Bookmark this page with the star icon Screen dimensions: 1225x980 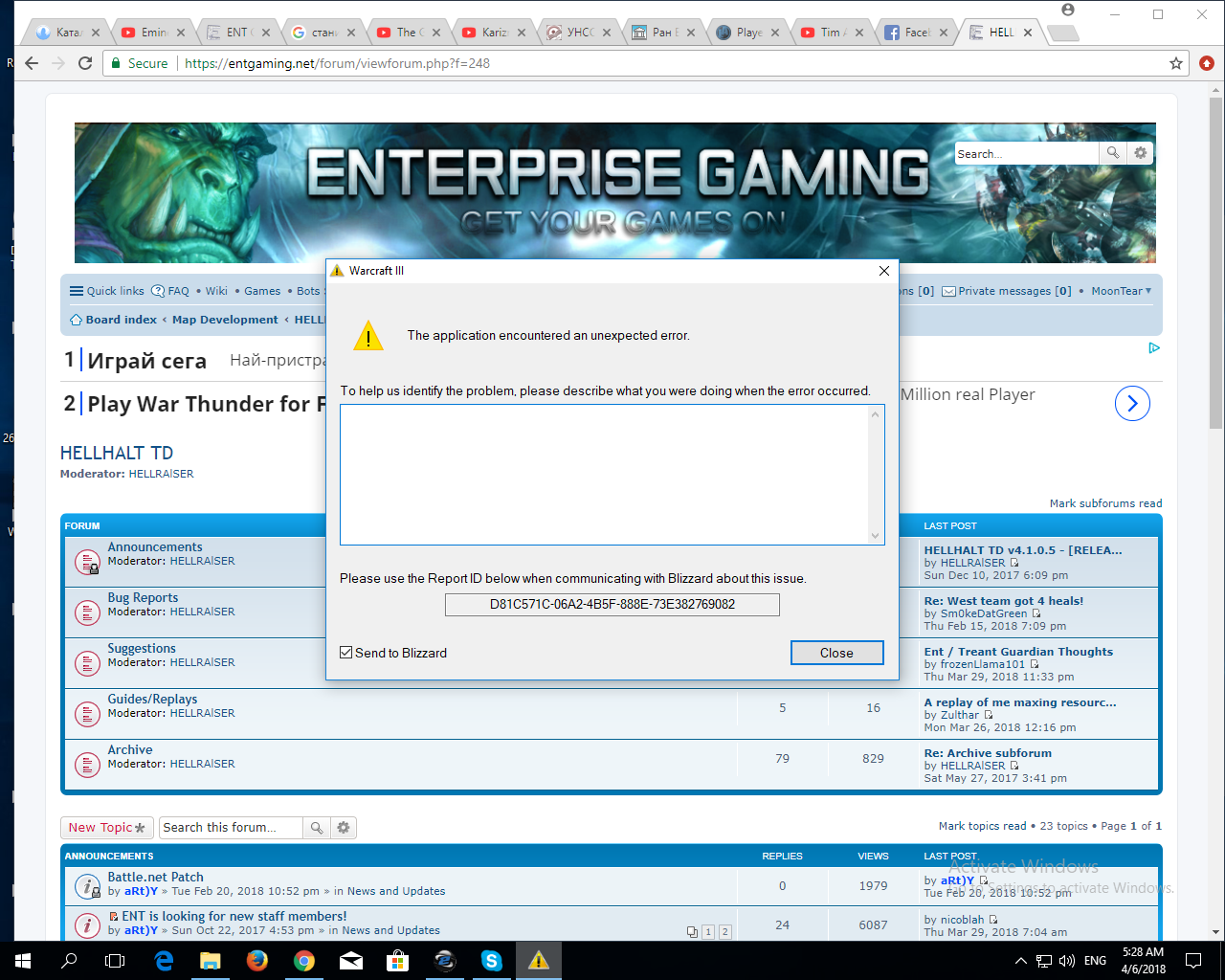point(1176,63)
